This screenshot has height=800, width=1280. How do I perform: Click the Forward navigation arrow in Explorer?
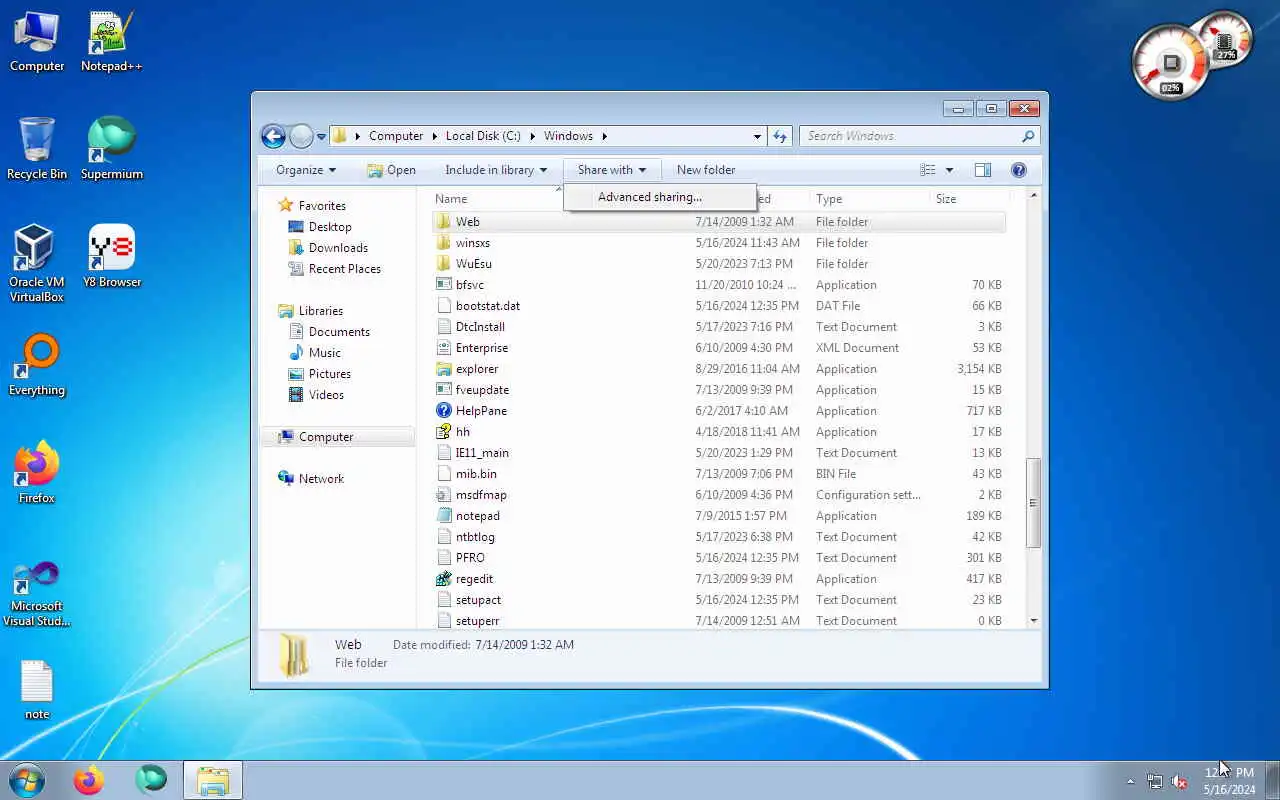301,136
